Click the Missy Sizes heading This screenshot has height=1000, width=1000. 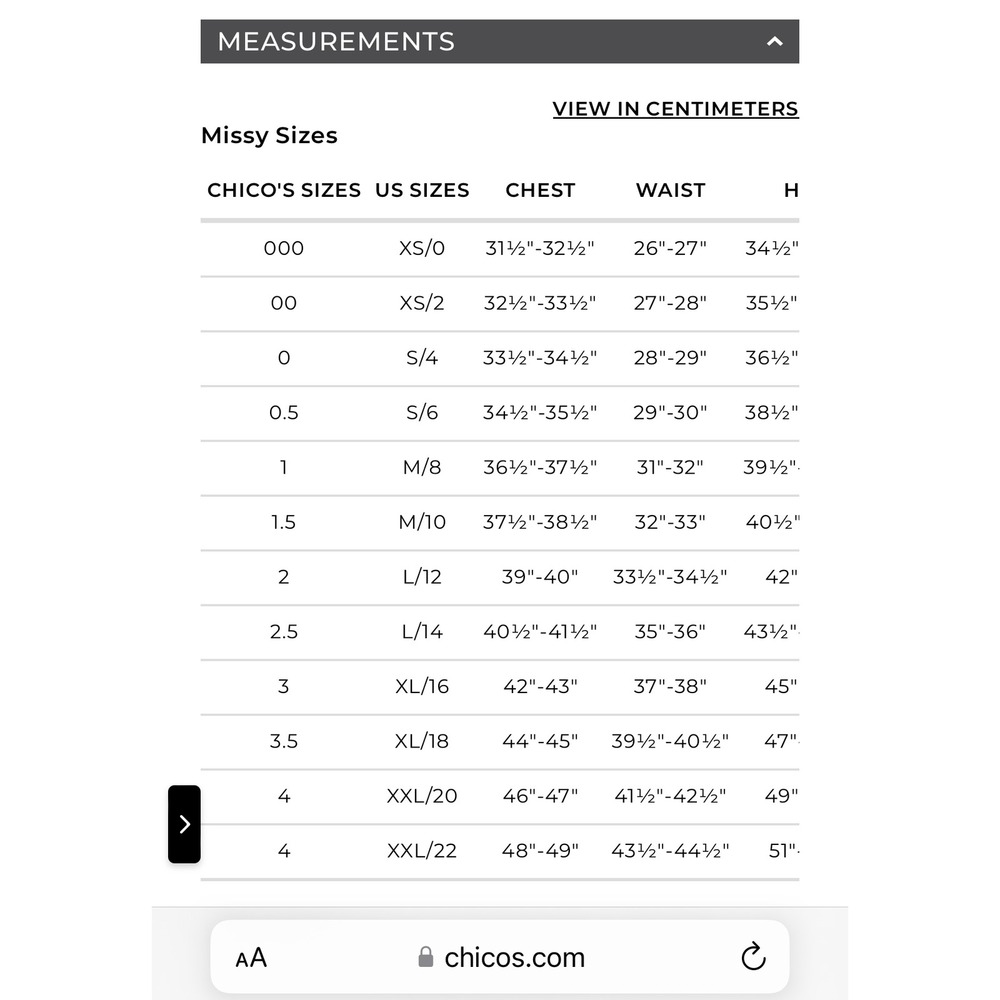(269, 136)
